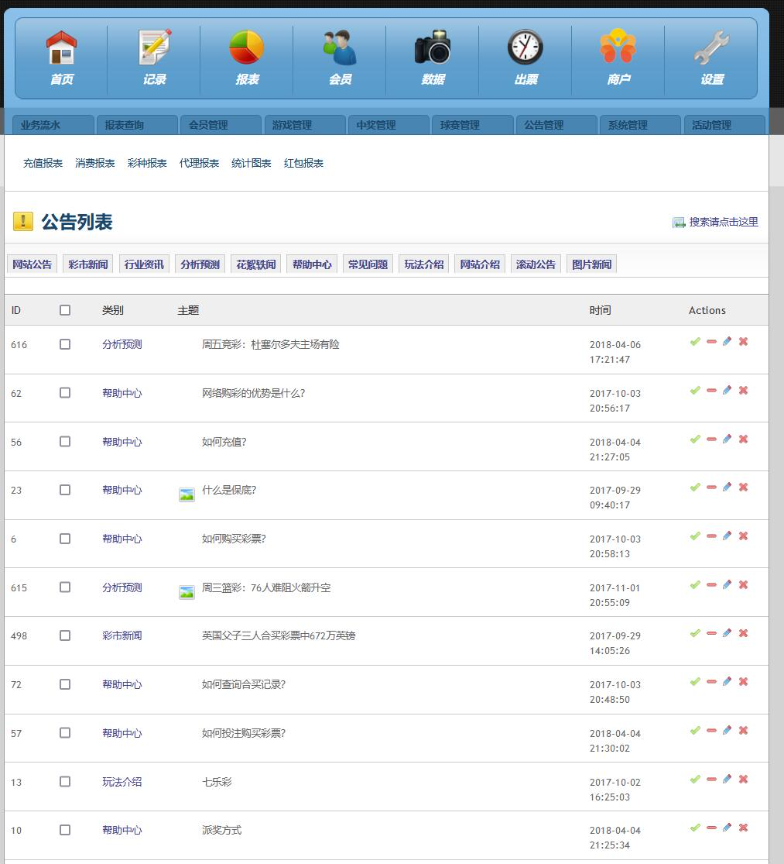Click the red delete X for row 616
This screenshot has width=784, height=864.
(743, 342)
